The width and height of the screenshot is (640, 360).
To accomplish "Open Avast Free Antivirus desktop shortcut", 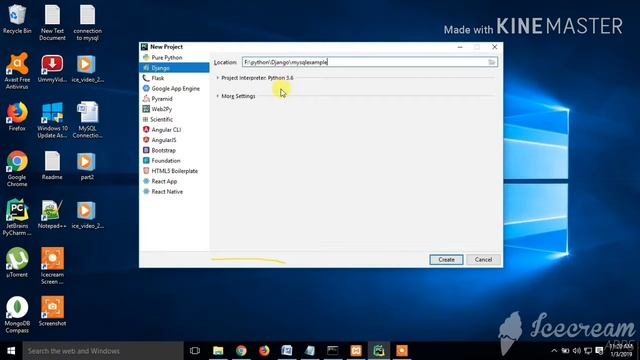I will point(17,71).
